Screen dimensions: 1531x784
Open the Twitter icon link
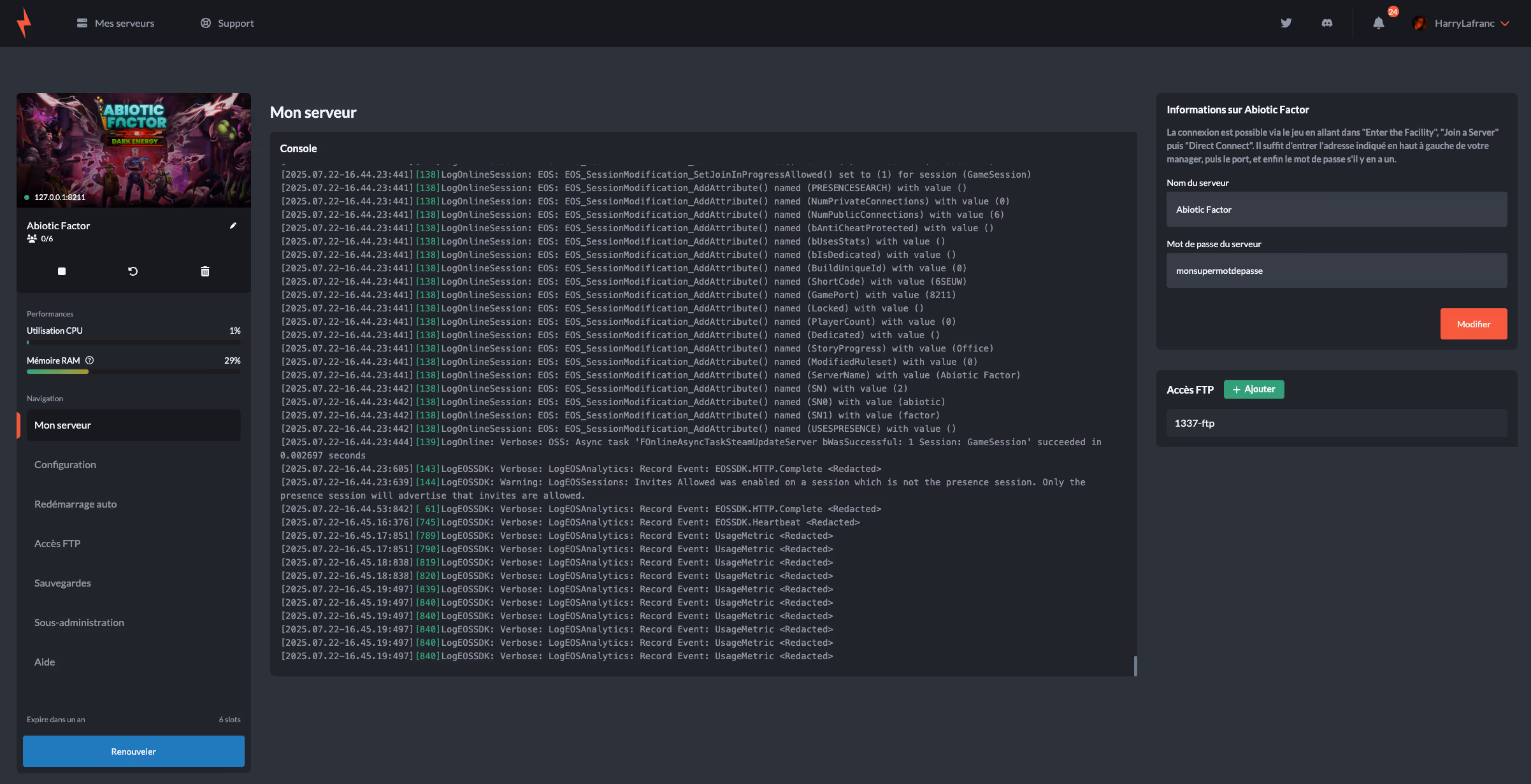pyautogui.click(x=1286, y=23)
